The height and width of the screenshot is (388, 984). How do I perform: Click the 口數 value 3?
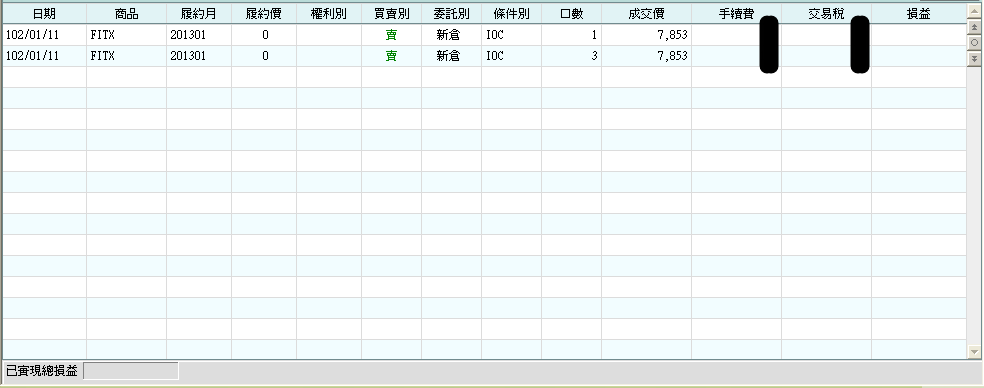point(594,56)
